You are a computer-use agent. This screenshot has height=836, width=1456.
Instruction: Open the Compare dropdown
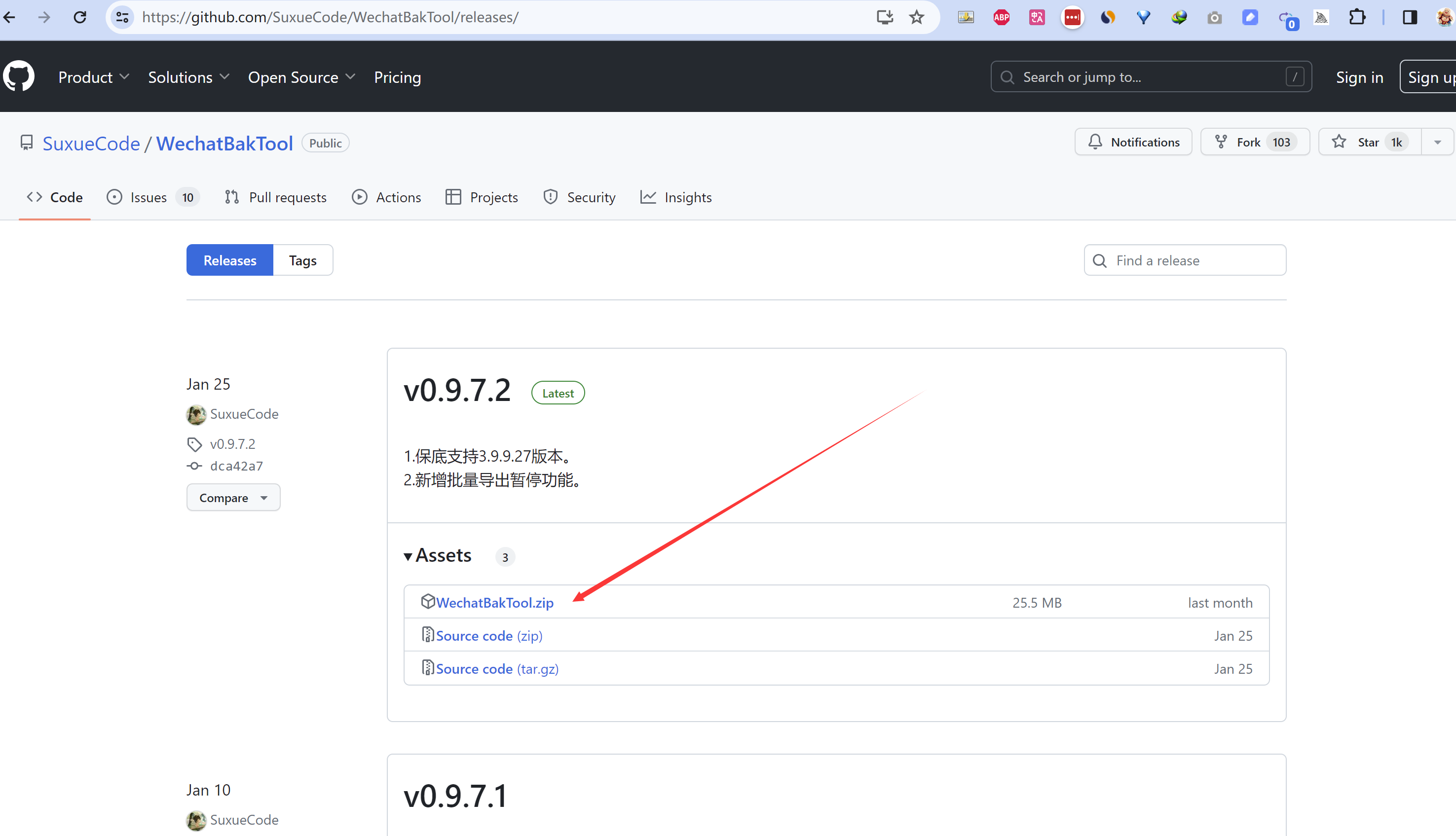coord(233,497)
